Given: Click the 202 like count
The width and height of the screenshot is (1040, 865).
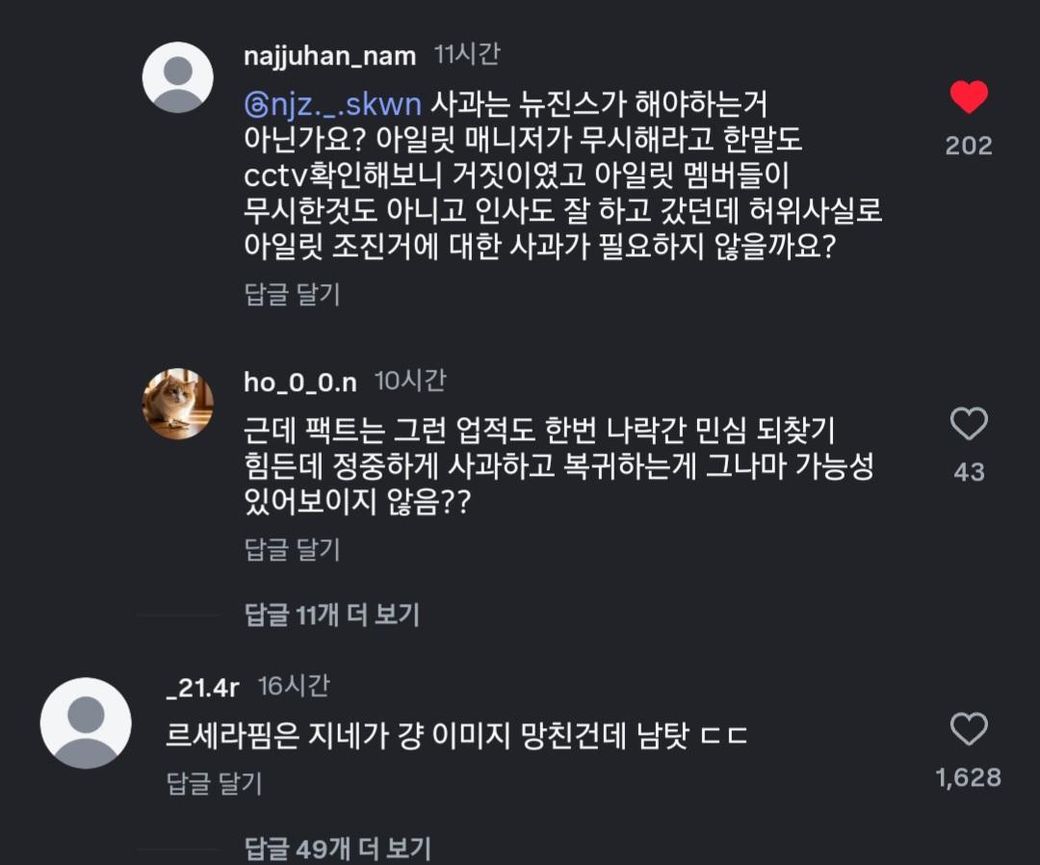Looking at the screenshot, I should pos(968,146).
